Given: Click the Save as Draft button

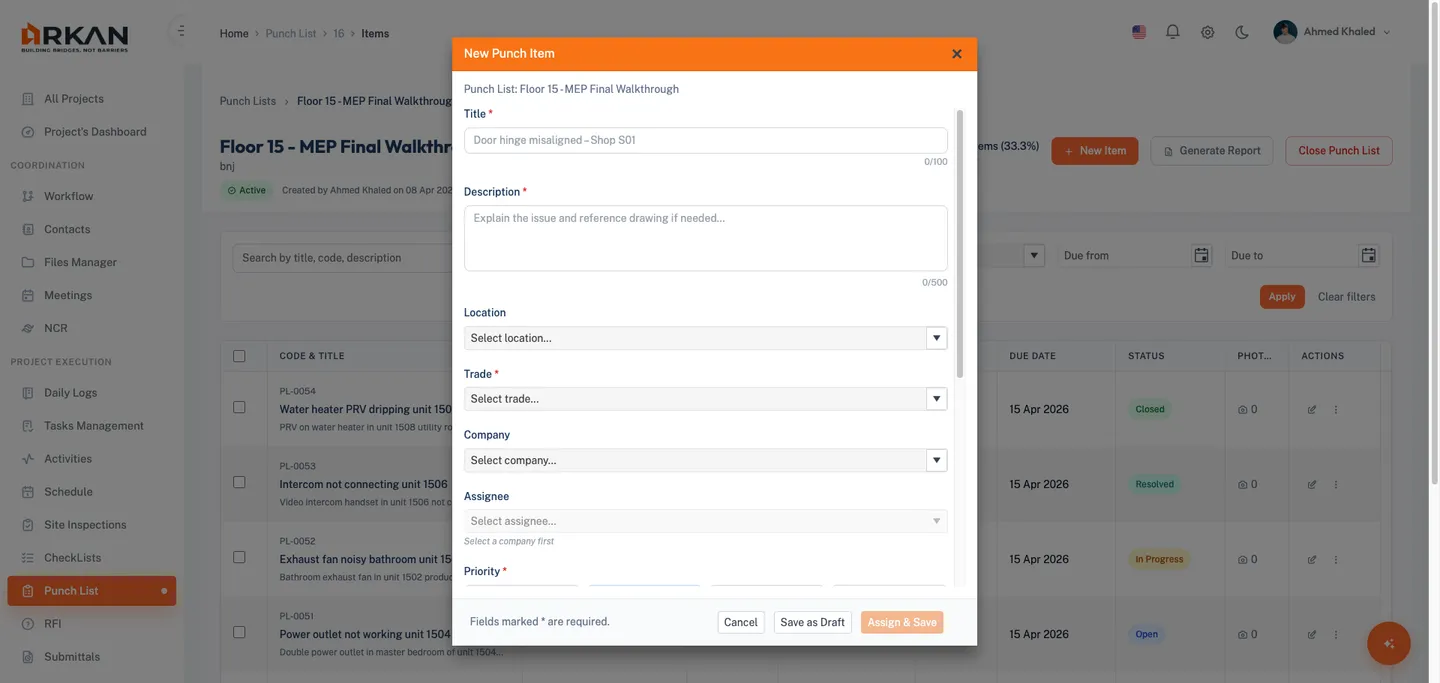Looking at the screenshot, I should pos(812,622).
